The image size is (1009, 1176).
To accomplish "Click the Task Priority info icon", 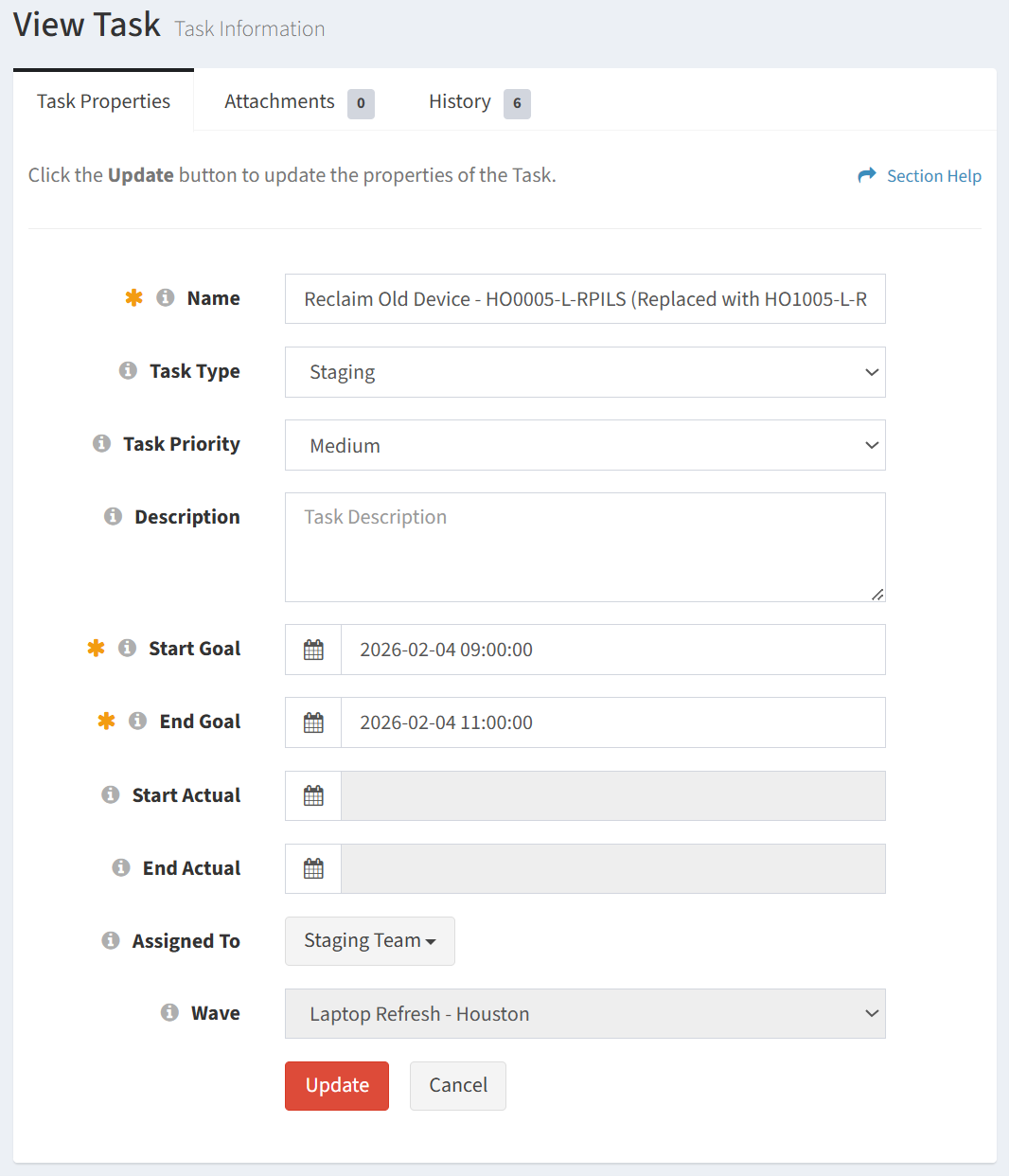I will 101,444.
